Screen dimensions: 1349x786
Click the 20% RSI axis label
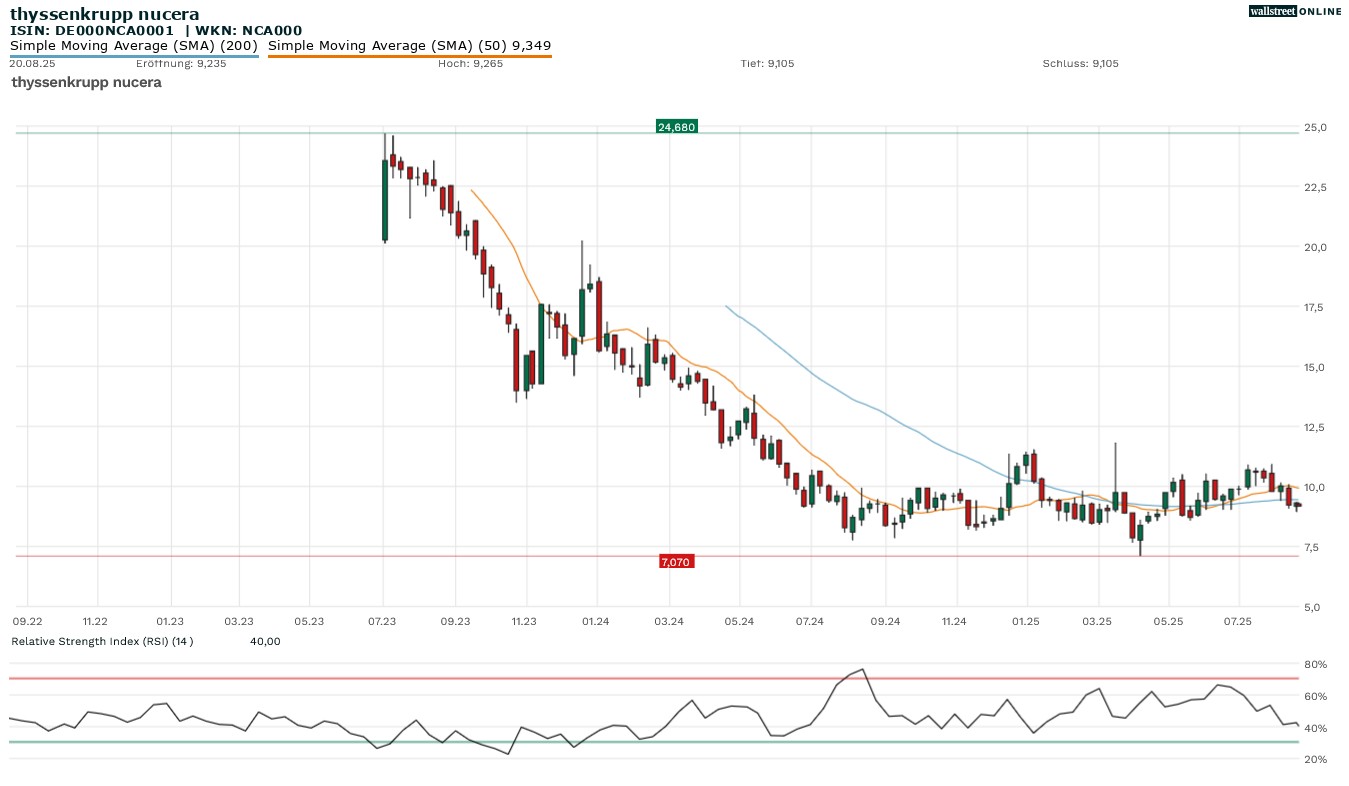point(1316,760)
